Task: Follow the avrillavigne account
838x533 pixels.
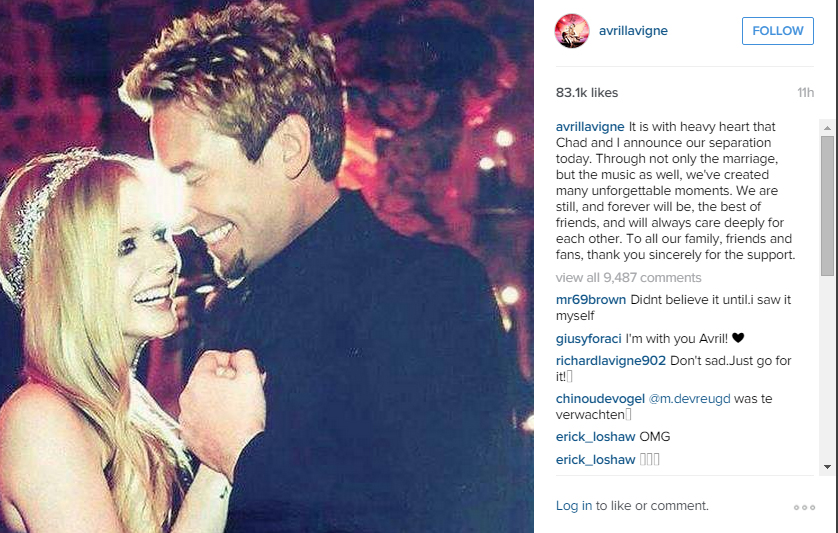Action: click(x=778, y=31)
